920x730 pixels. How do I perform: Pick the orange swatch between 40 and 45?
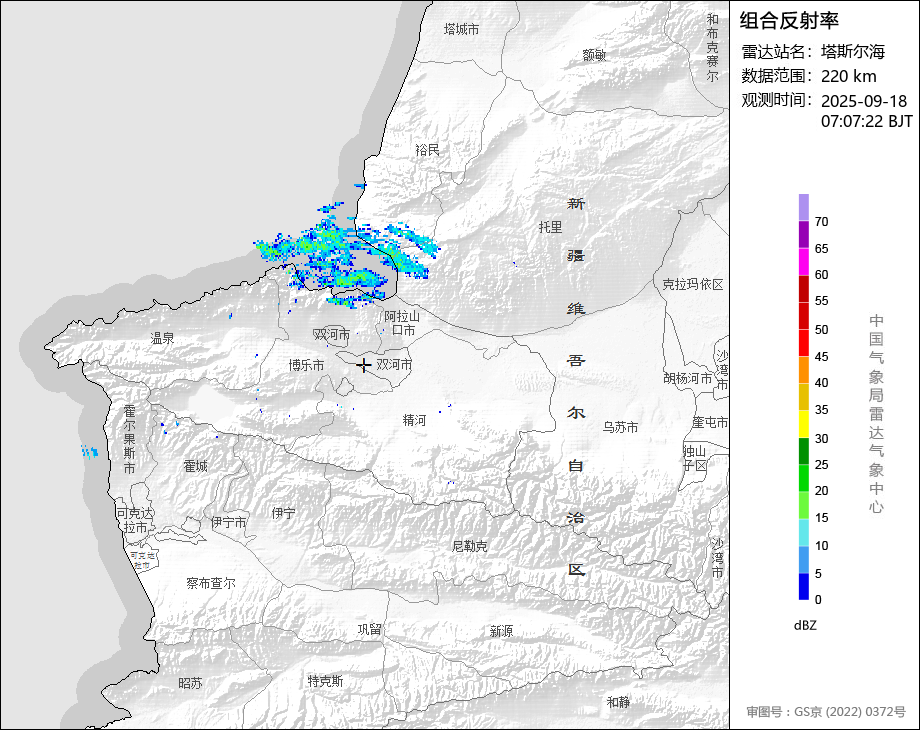click(x=803, y=370)
